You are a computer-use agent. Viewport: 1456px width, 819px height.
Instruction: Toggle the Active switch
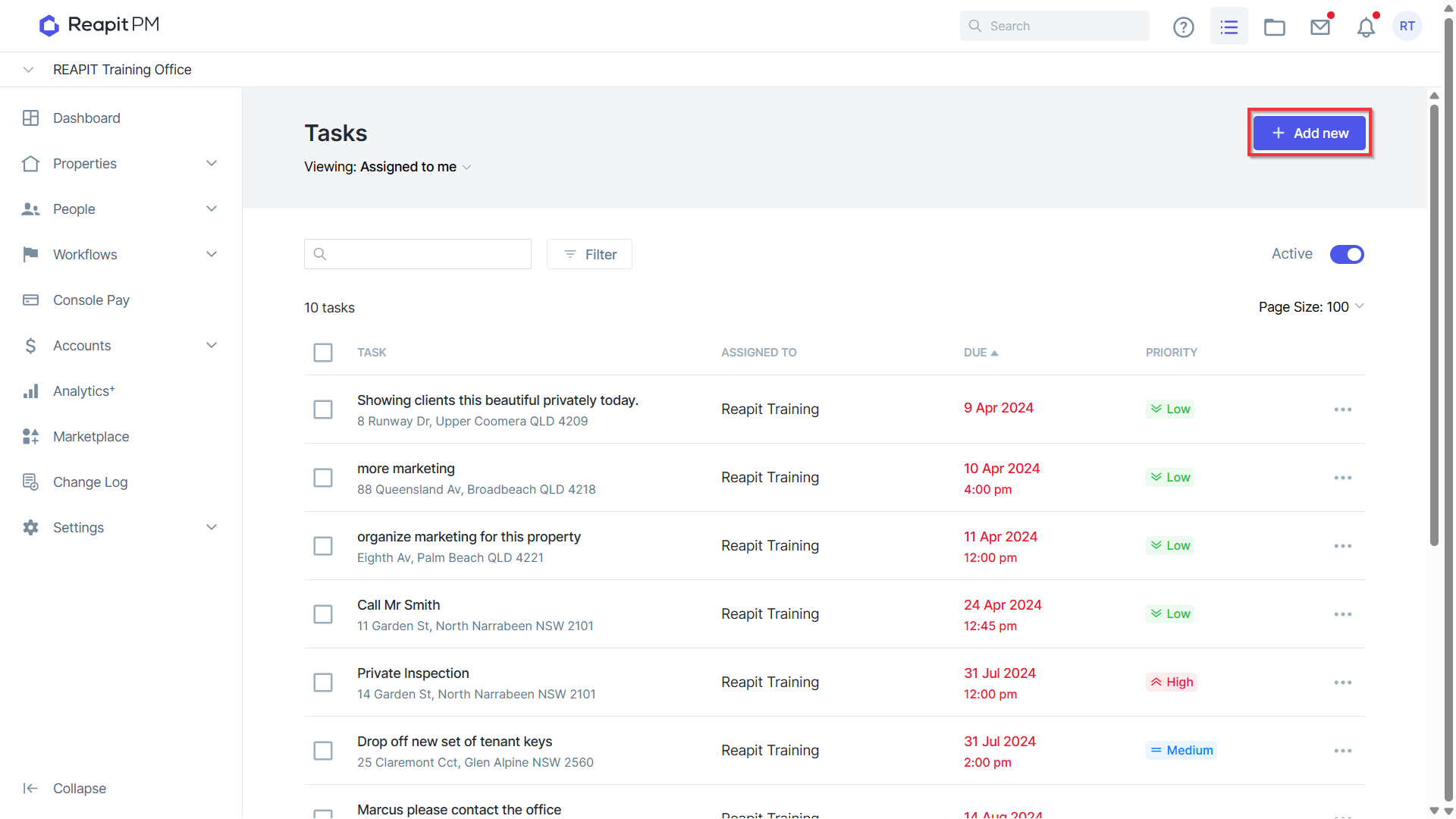pos(1347,255)
